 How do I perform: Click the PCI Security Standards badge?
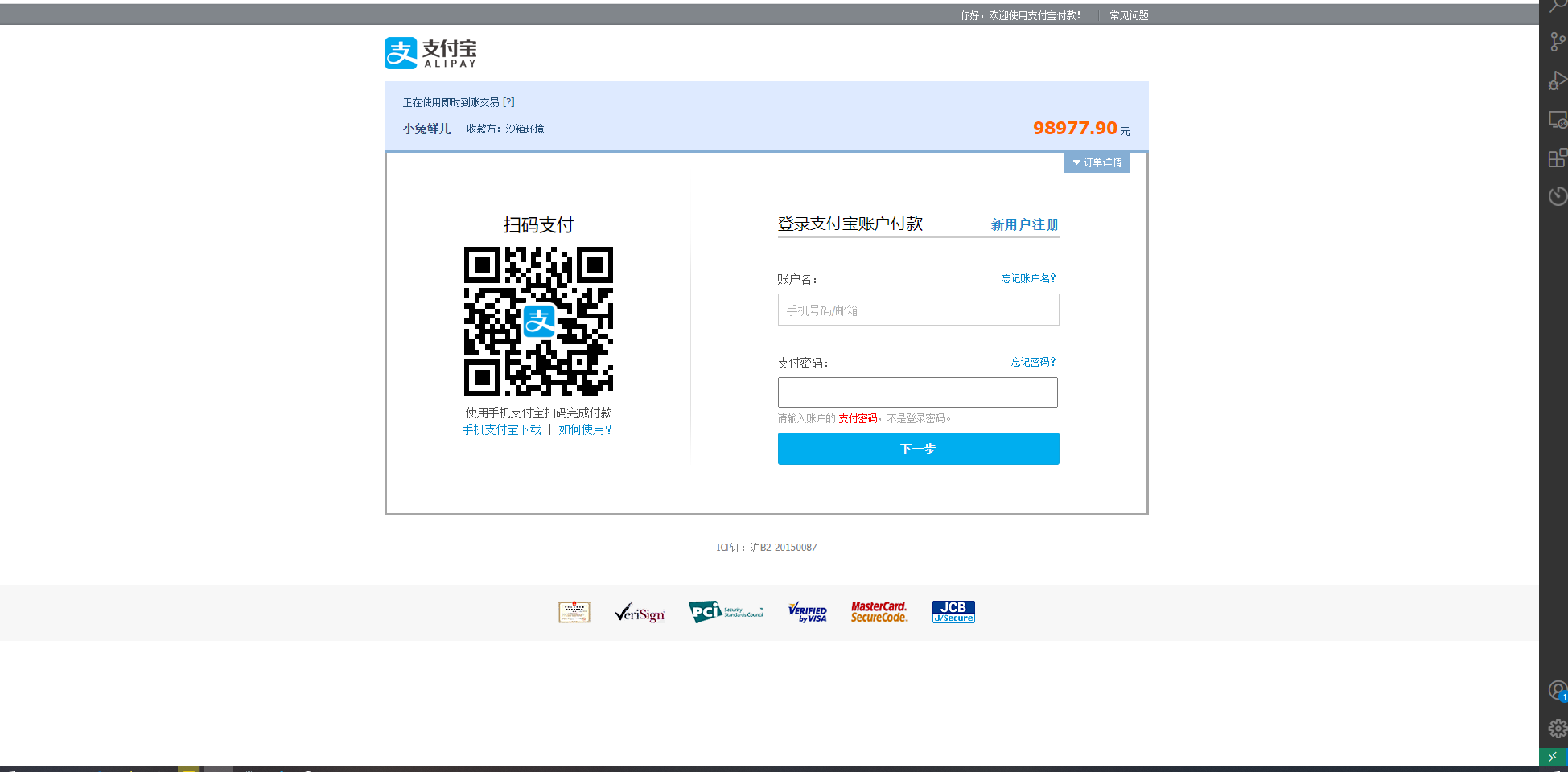[726, 612]
